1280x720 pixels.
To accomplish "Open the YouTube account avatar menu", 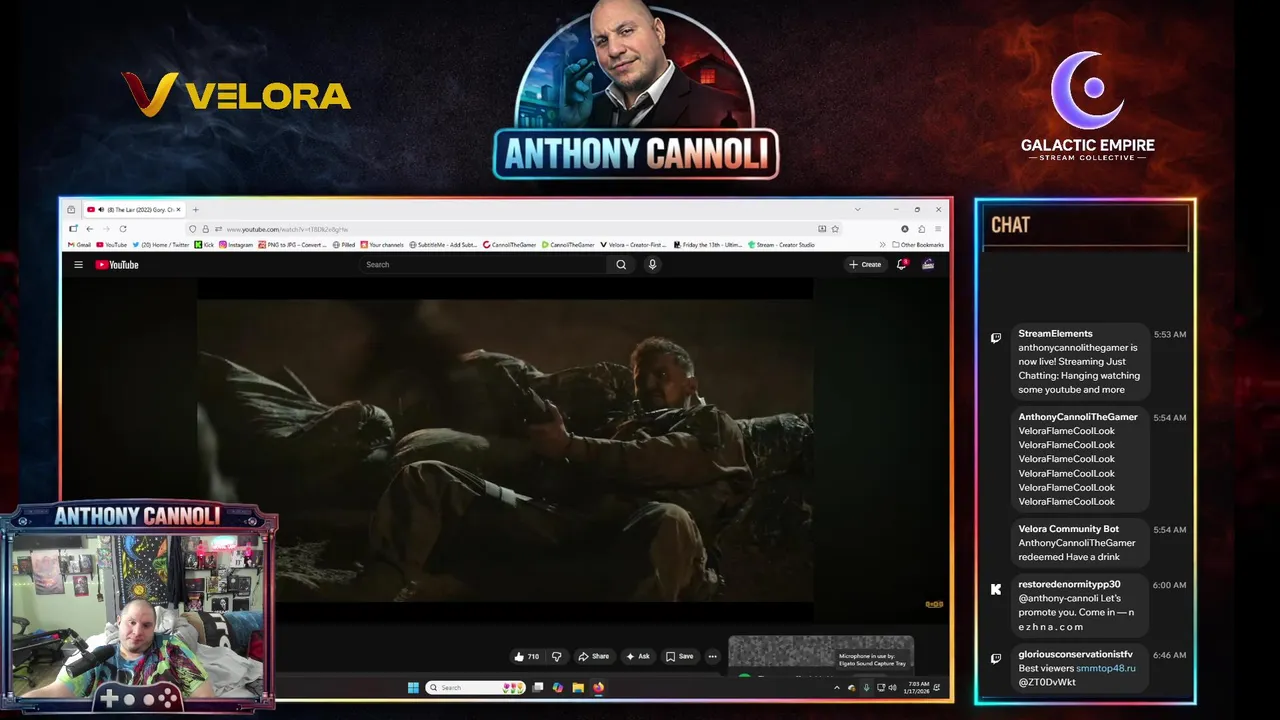I will [928, 265].
